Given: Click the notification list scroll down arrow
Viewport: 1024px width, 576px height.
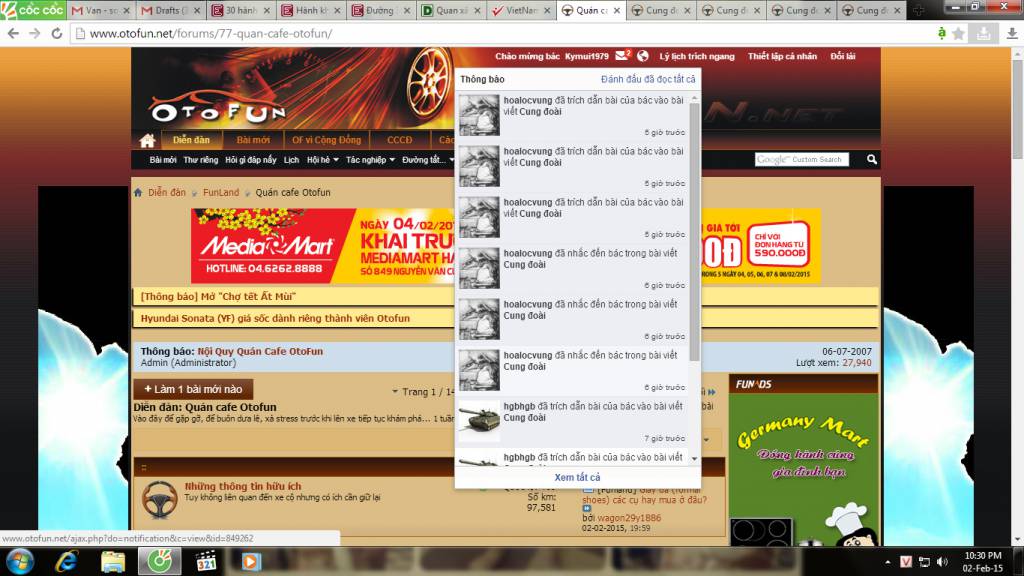Looking at the screenshot, I should 694,459.
